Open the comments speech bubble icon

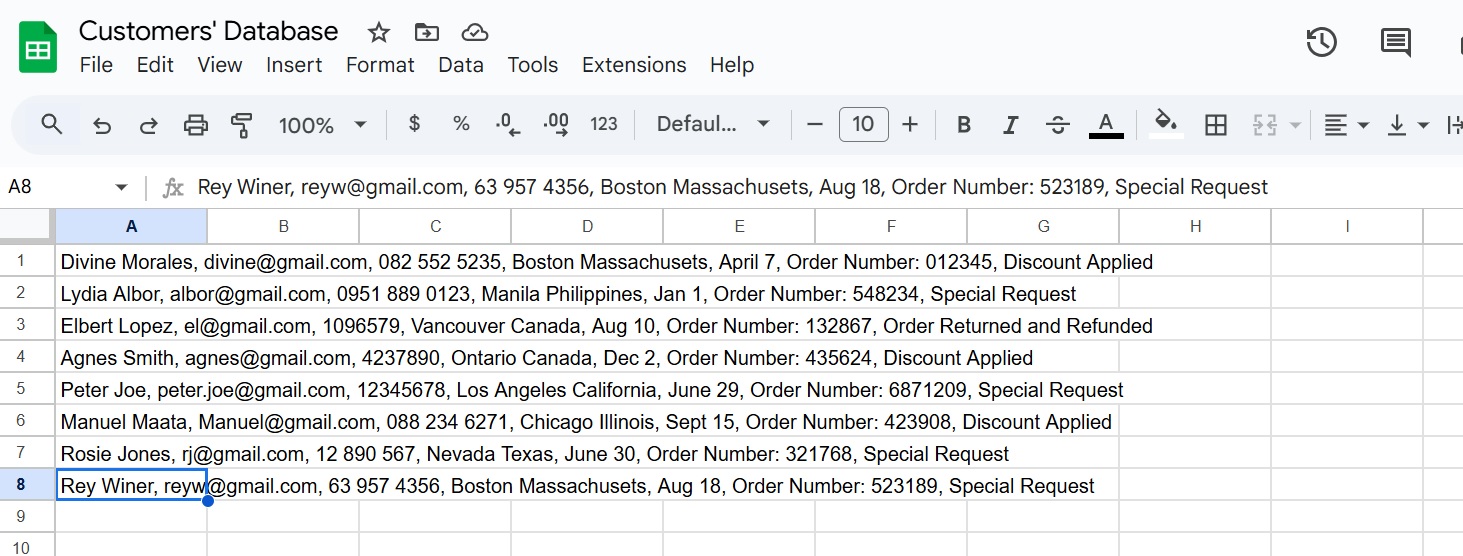coord(1395,42)
